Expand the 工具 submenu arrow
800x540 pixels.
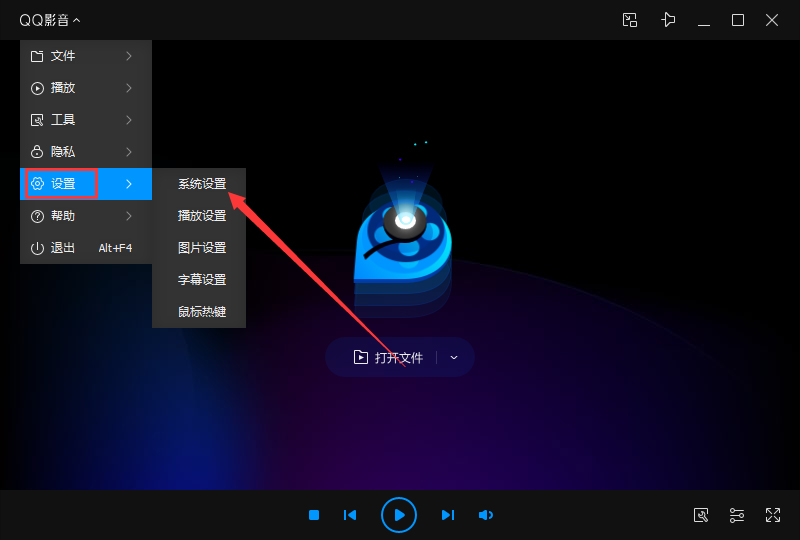tap(129, 120)
